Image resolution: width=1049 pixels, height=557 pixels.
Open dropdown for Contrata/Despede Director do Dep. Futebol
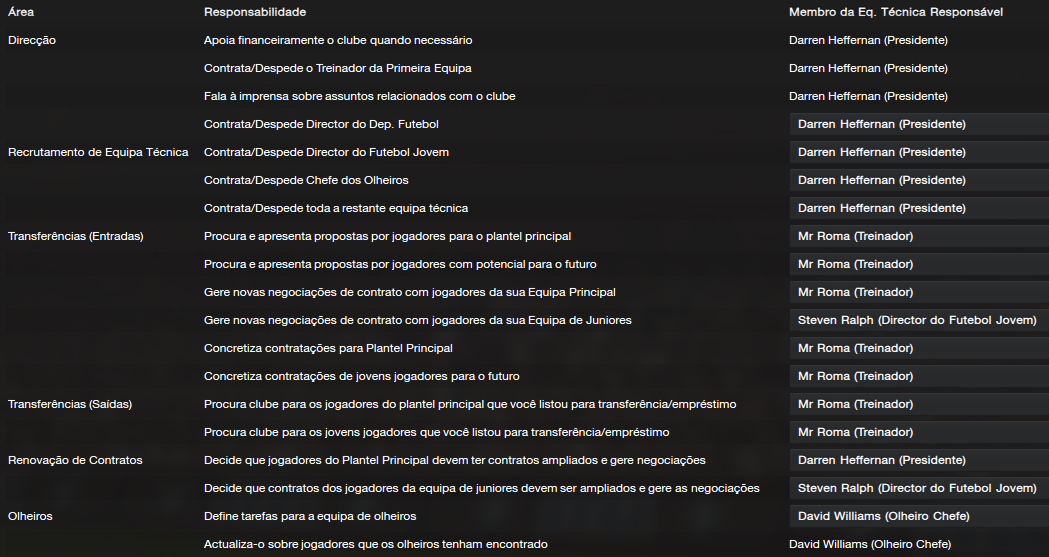click(919, 124)
